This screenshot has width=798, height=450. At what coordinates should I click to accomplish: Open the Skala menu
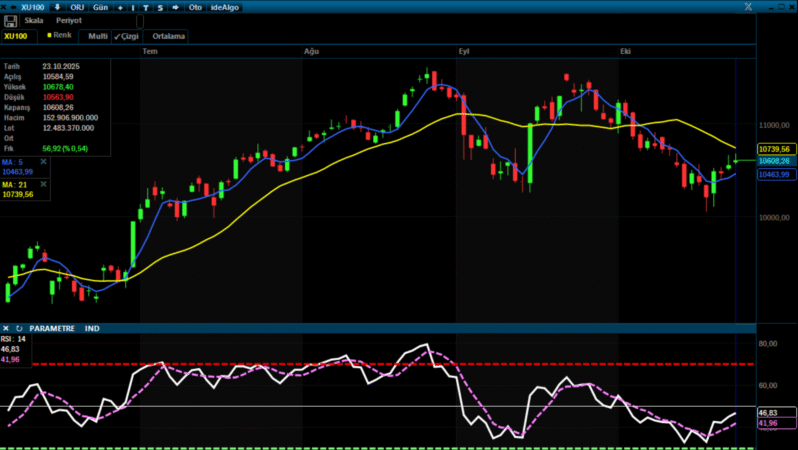click(x=34, y=21)
